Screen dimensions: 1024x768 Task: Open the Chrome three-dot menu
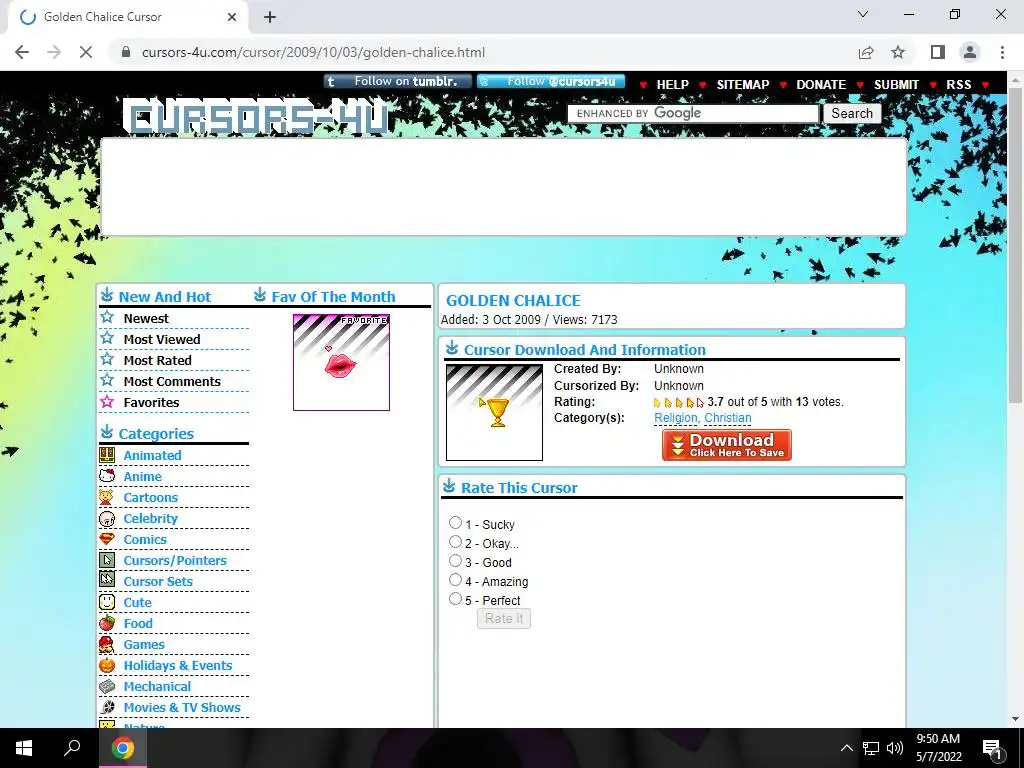point(1002,52)
